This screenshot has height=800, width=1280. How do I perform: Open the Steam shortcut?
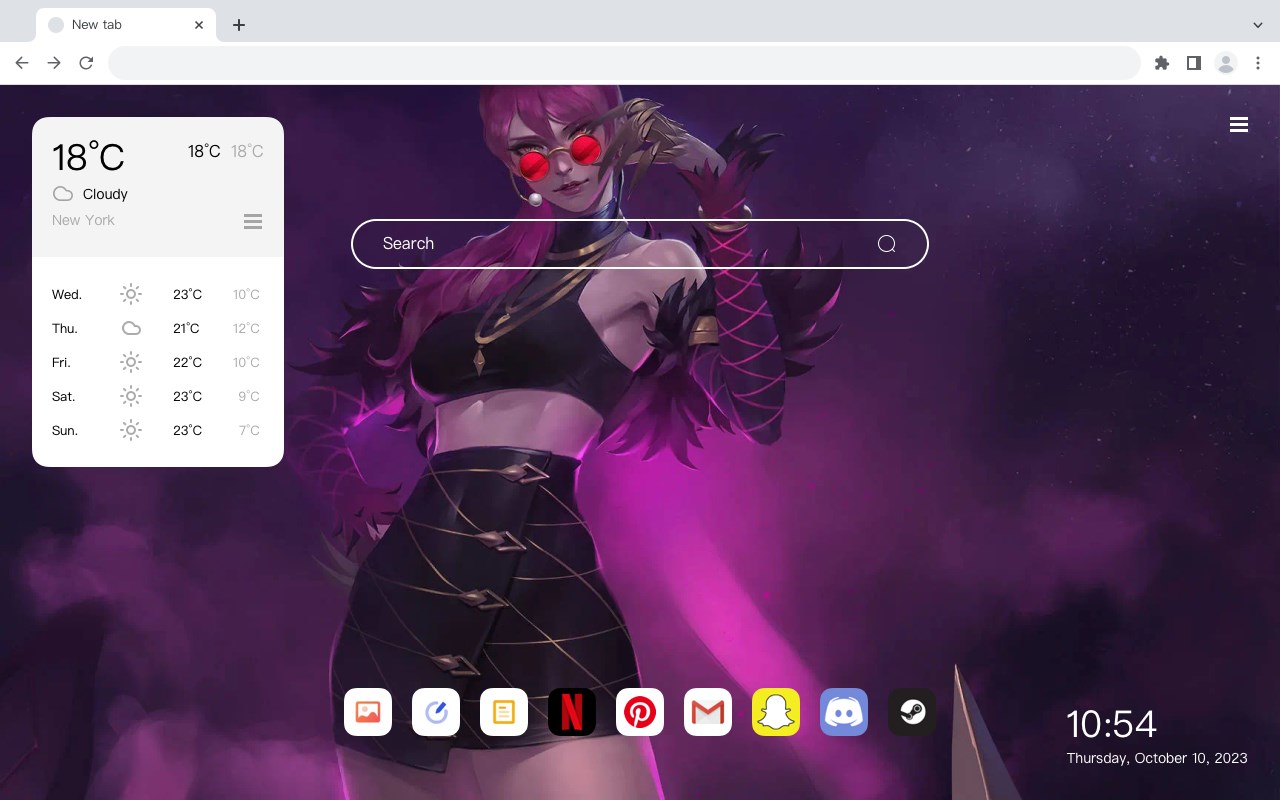[x=912, y=712]
